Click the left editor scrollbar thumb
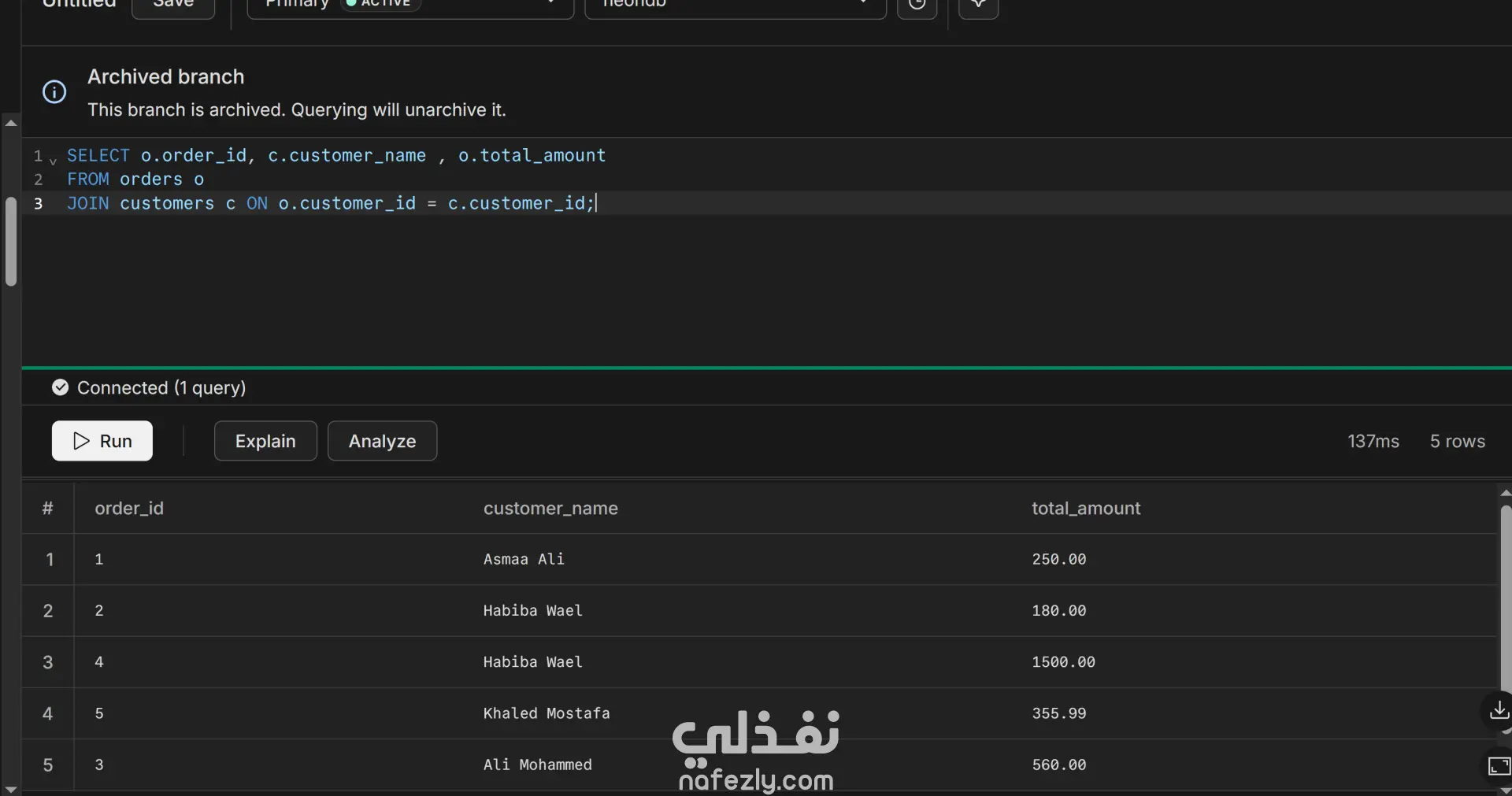Viewport: 1512px width, 796px height. [x=11, y=241]
